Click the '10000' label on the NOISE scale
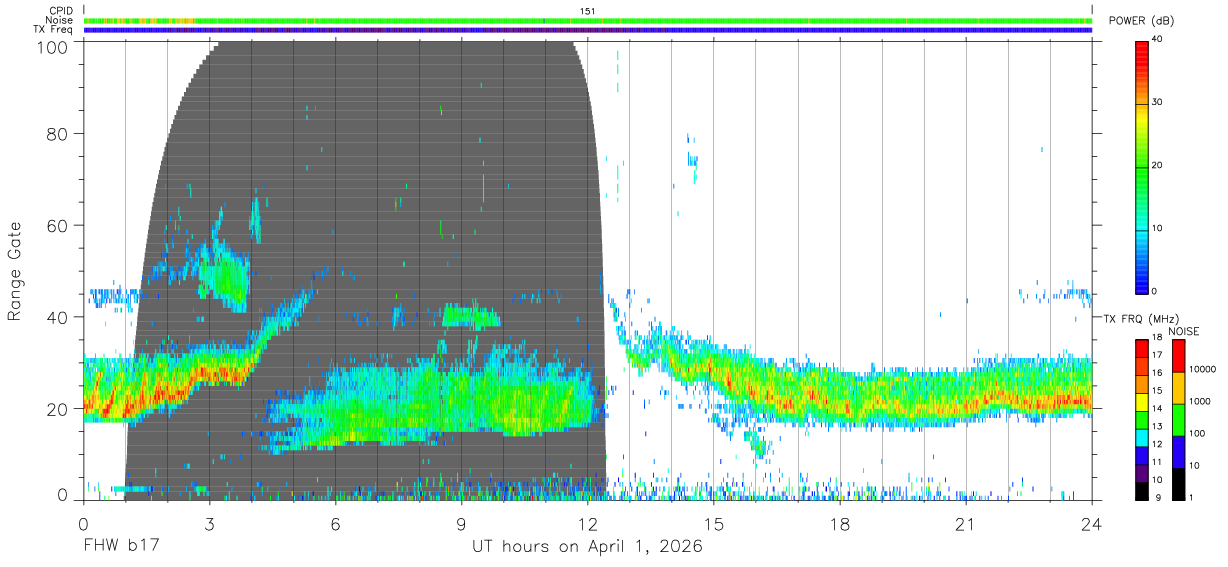 pos(1203,369)
